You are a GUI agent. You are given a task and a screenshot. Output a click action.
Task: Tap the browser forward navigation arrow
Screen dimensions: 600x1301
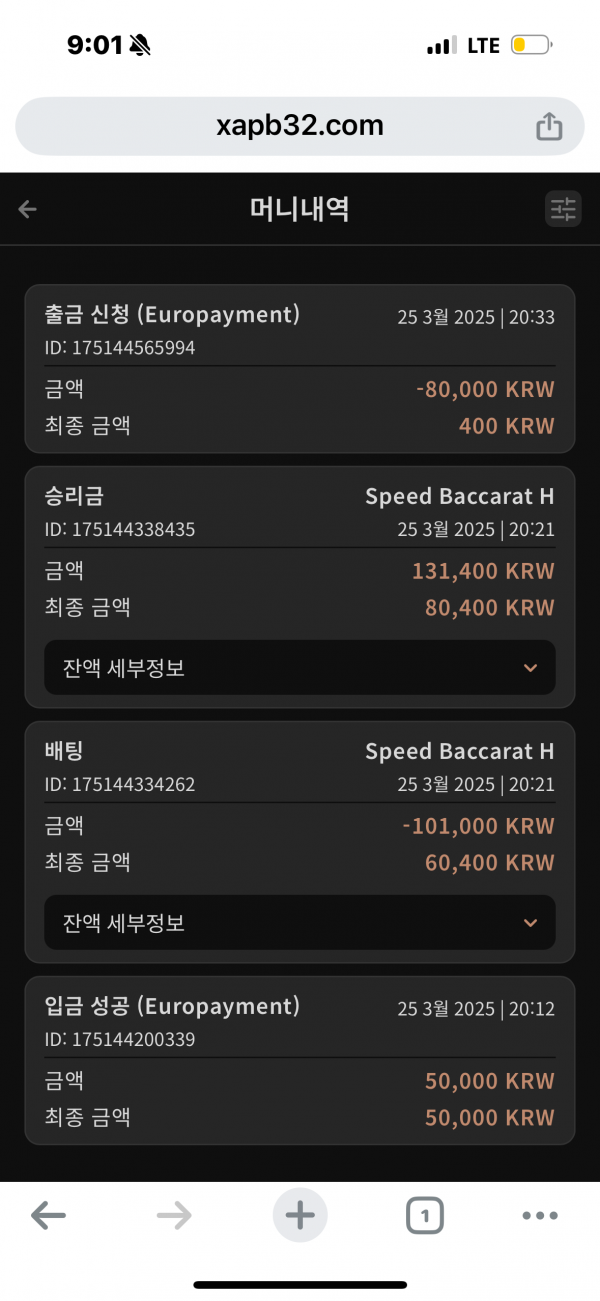[x=174, y=1216]
